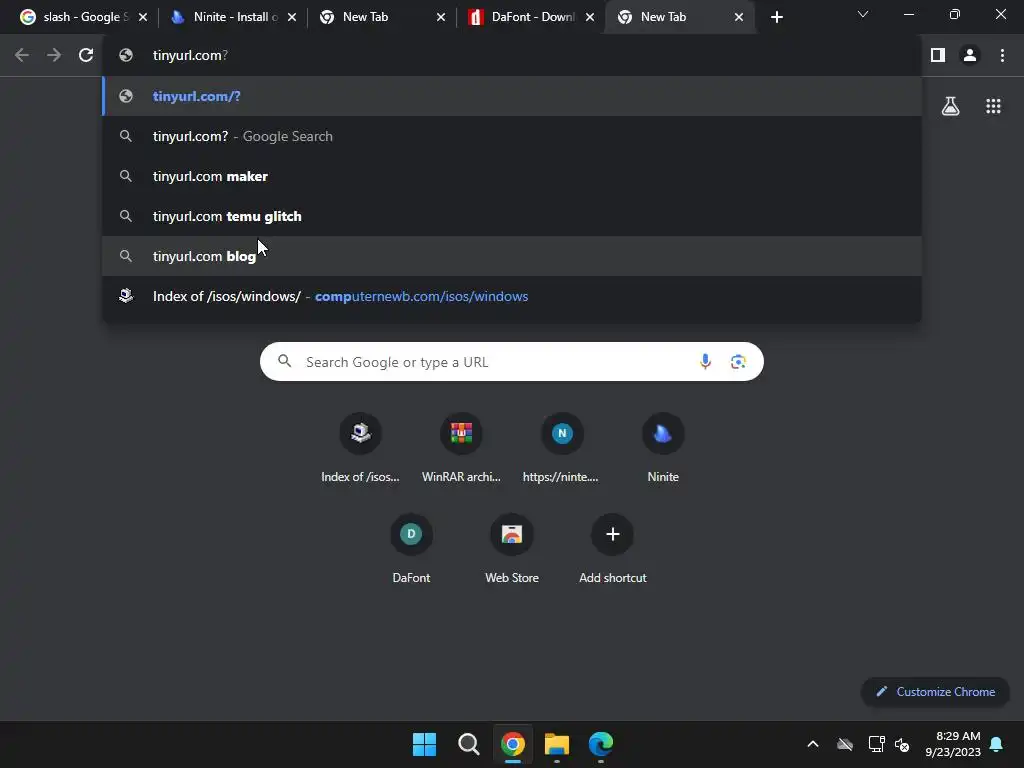Screen dimensions: 1024x768
Task: Open the side panel icon
Action: point(938,56)
